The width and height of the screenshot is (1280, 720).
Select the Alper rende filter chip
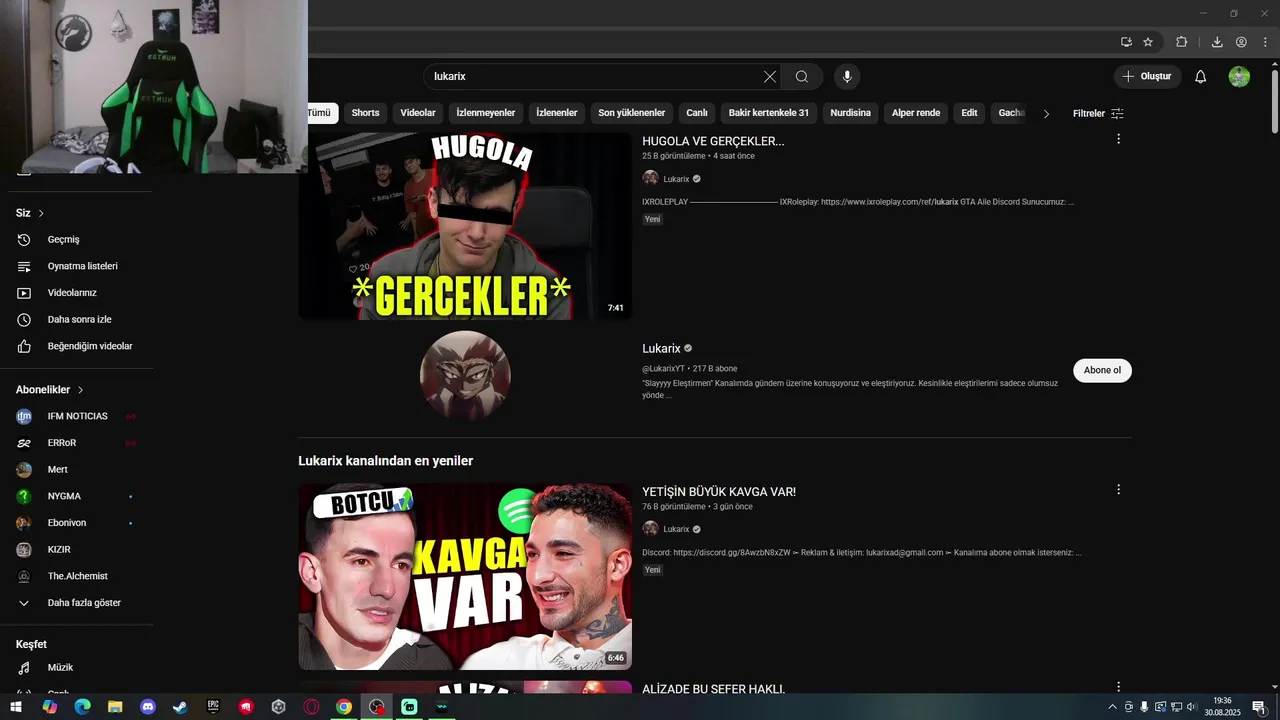point(916,113)
